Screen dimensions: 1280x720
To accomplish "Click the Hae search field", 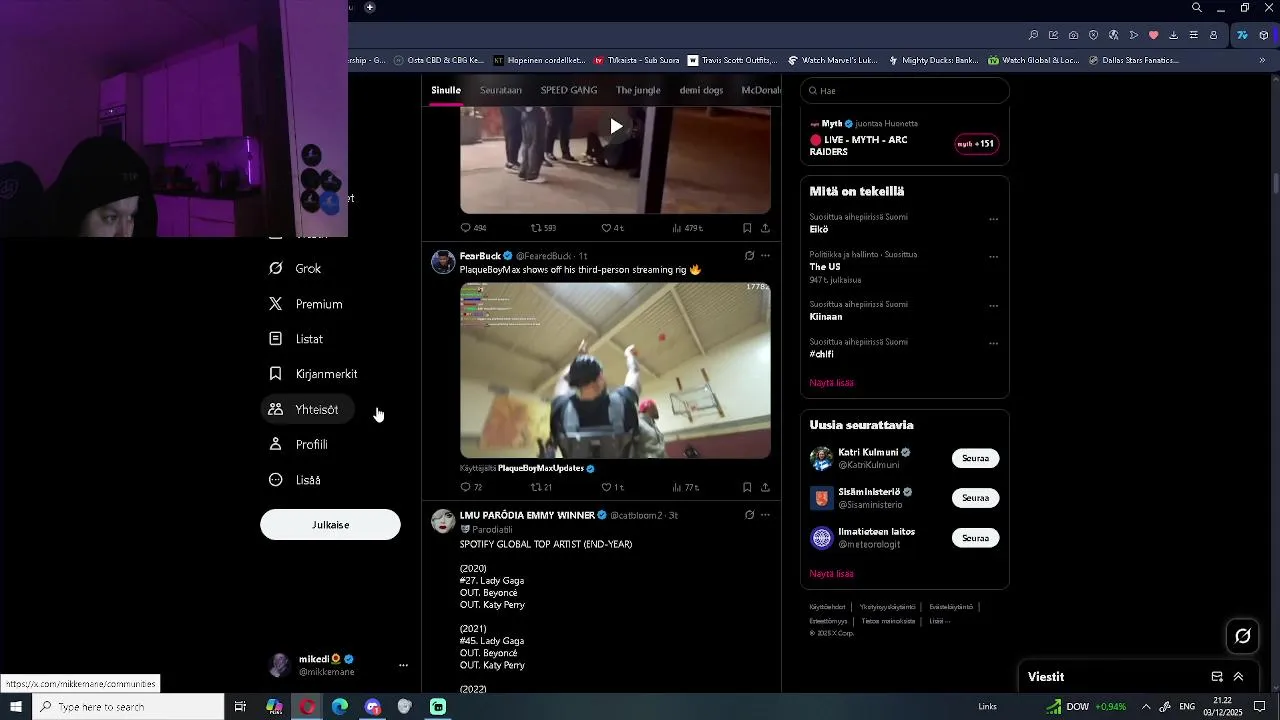I will [x=905, y=90].
